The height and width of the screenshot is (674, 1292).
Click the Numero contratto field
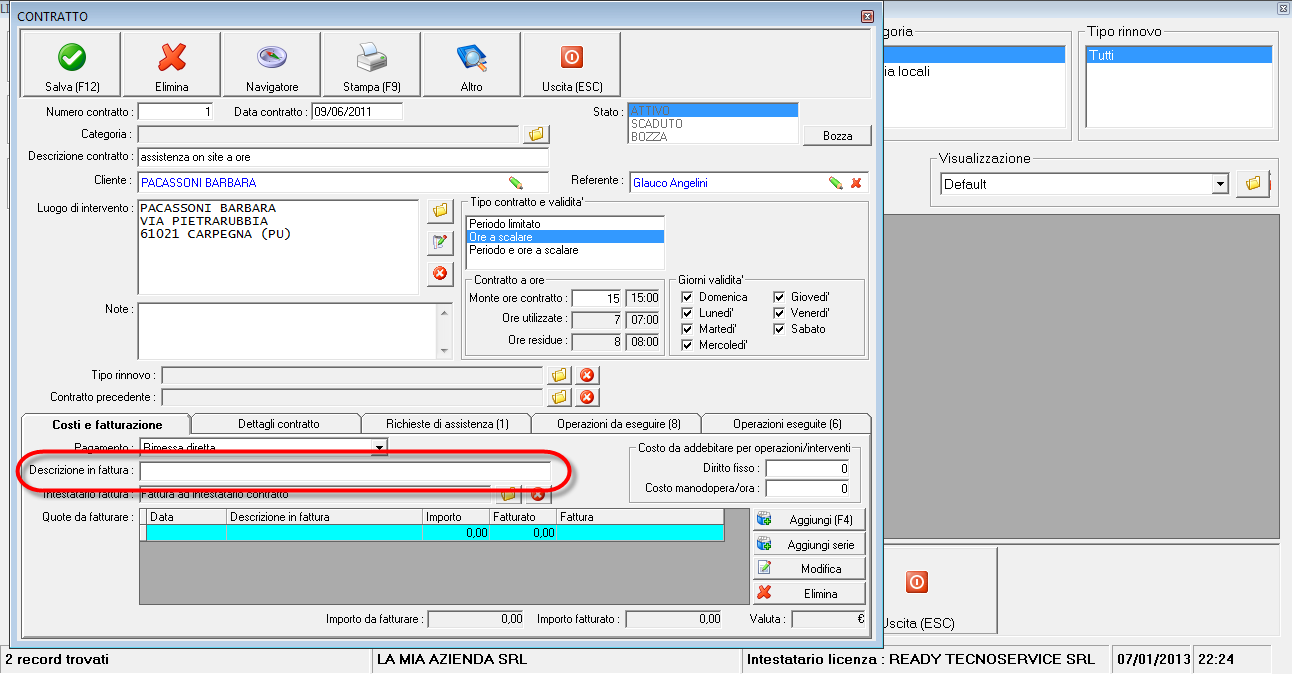coord(176,112)
